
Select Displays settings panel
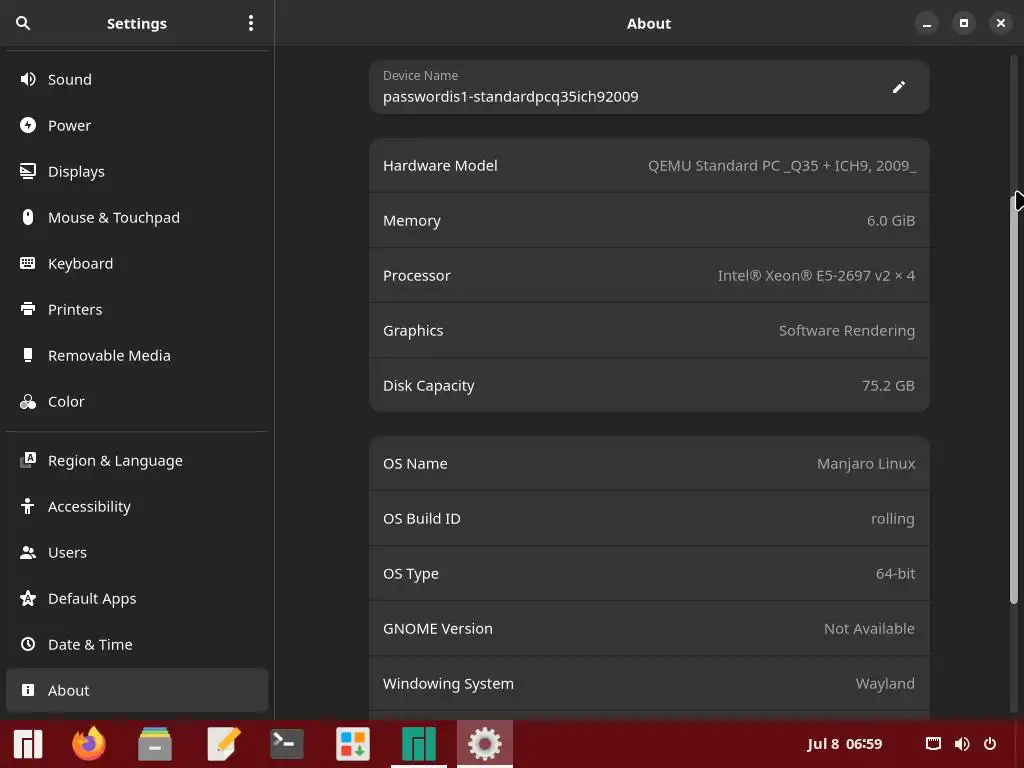click(x=136, y=172)
